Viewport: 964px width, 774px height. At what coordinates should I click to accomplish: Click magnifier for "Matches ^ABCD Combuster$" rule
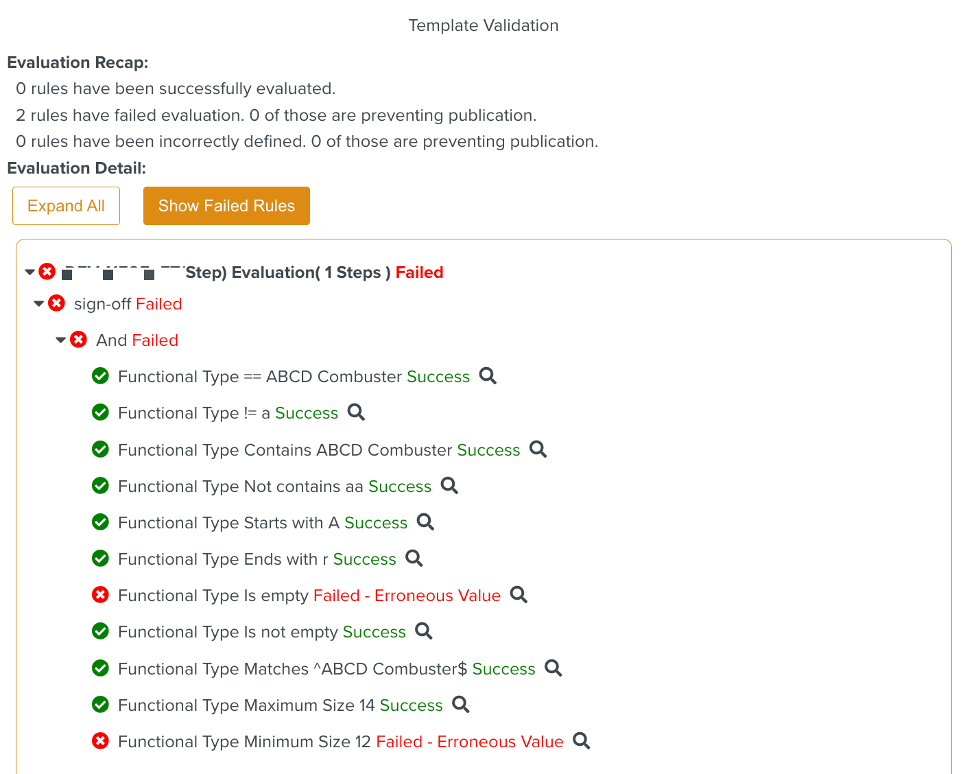pos(553,668)
